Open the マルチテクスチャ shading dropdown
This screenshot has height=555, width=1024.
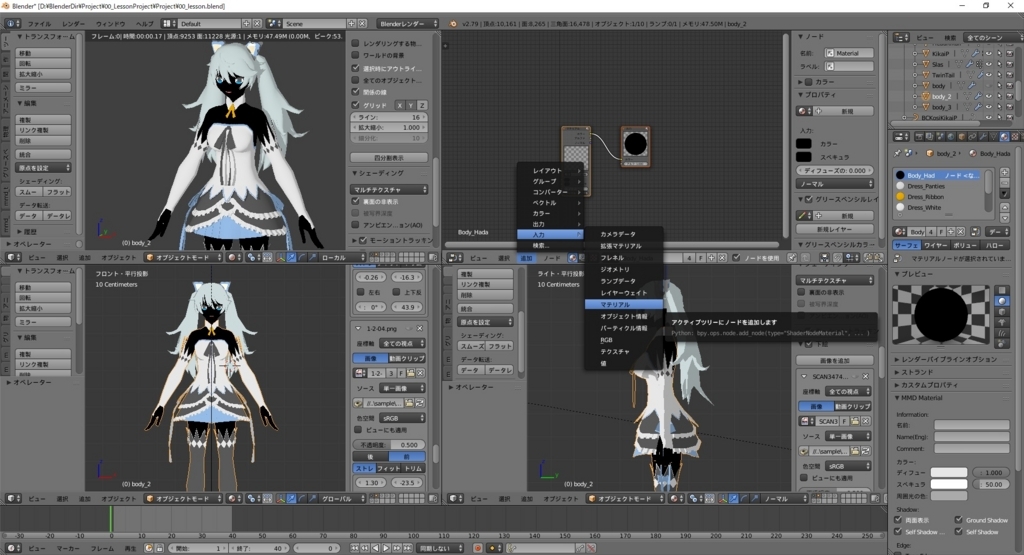pos(389,189)
